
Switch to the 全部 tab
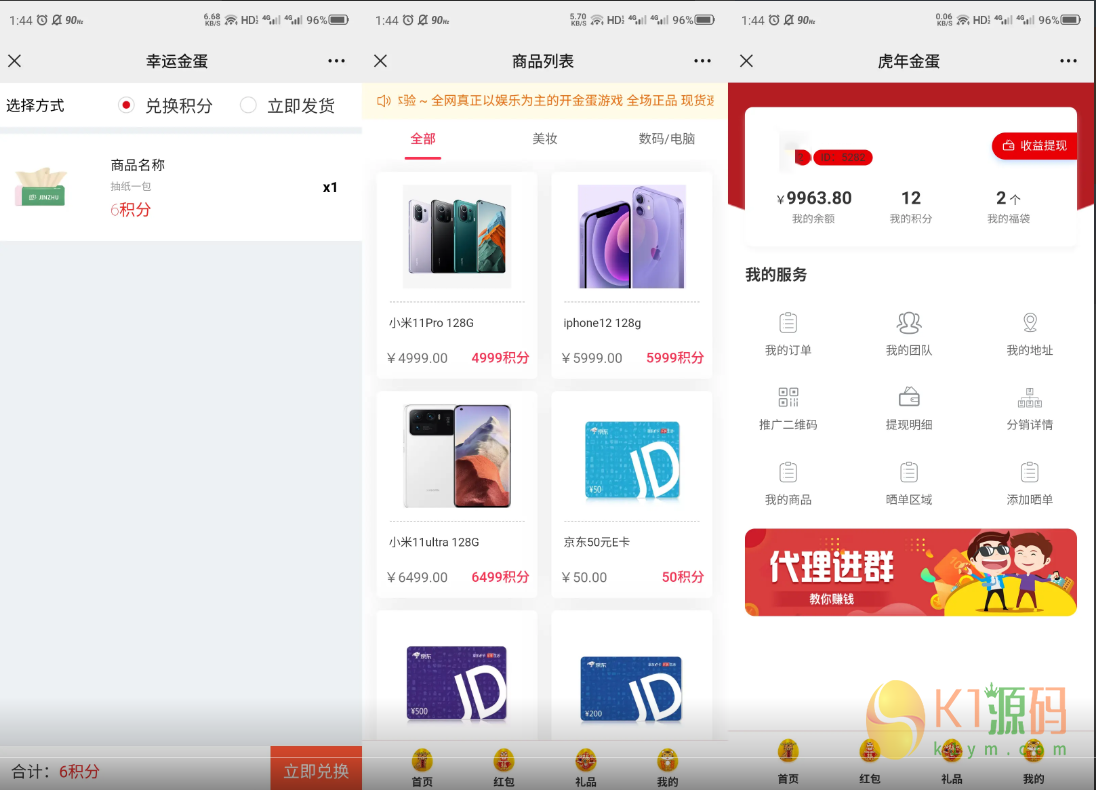[x=422, y=138]
